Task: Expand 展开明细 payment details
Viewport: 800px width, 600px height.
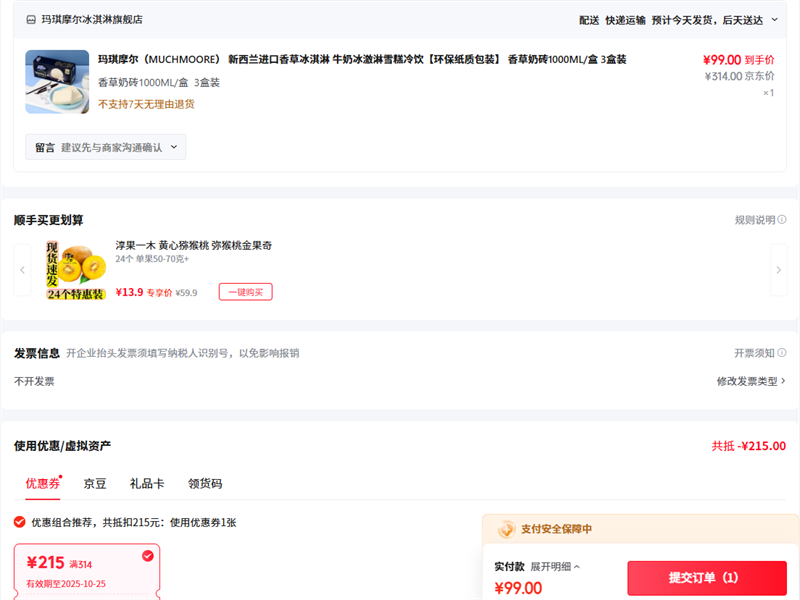Action: (x=555, y=566)
